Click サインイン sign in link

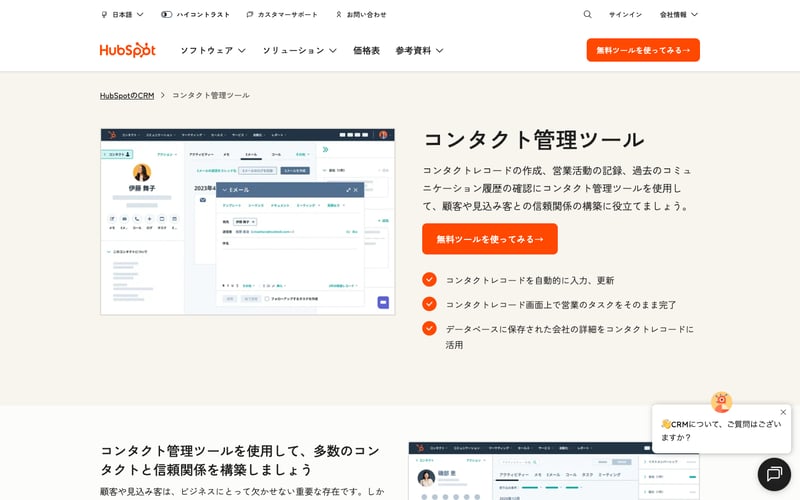coord(626,15)
